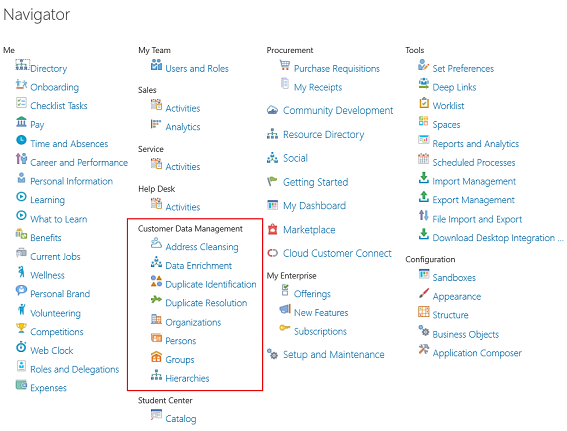Click the Web Clock stopwatch icon
Screen dimensions: 567x431
pos(21,347)
